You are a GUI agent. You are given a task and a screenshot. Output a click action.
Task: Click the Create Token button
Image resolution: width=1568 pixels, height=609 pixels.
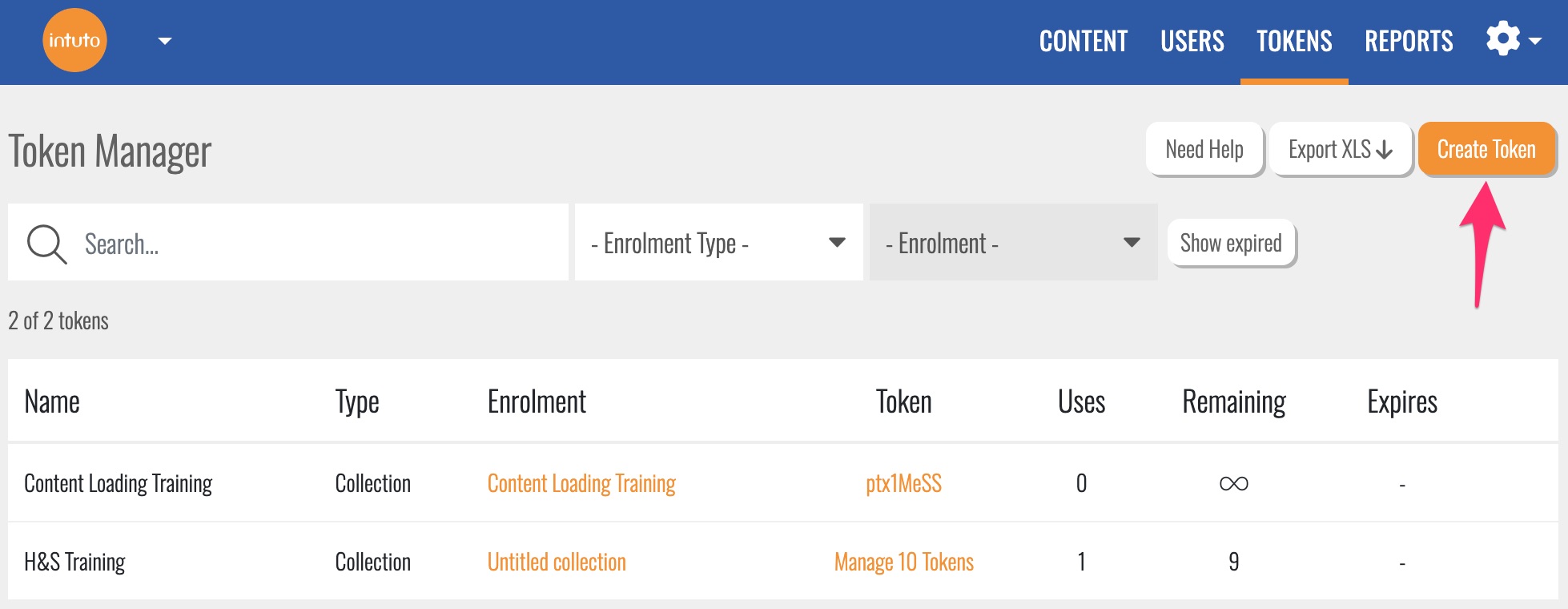(1486, 149)
